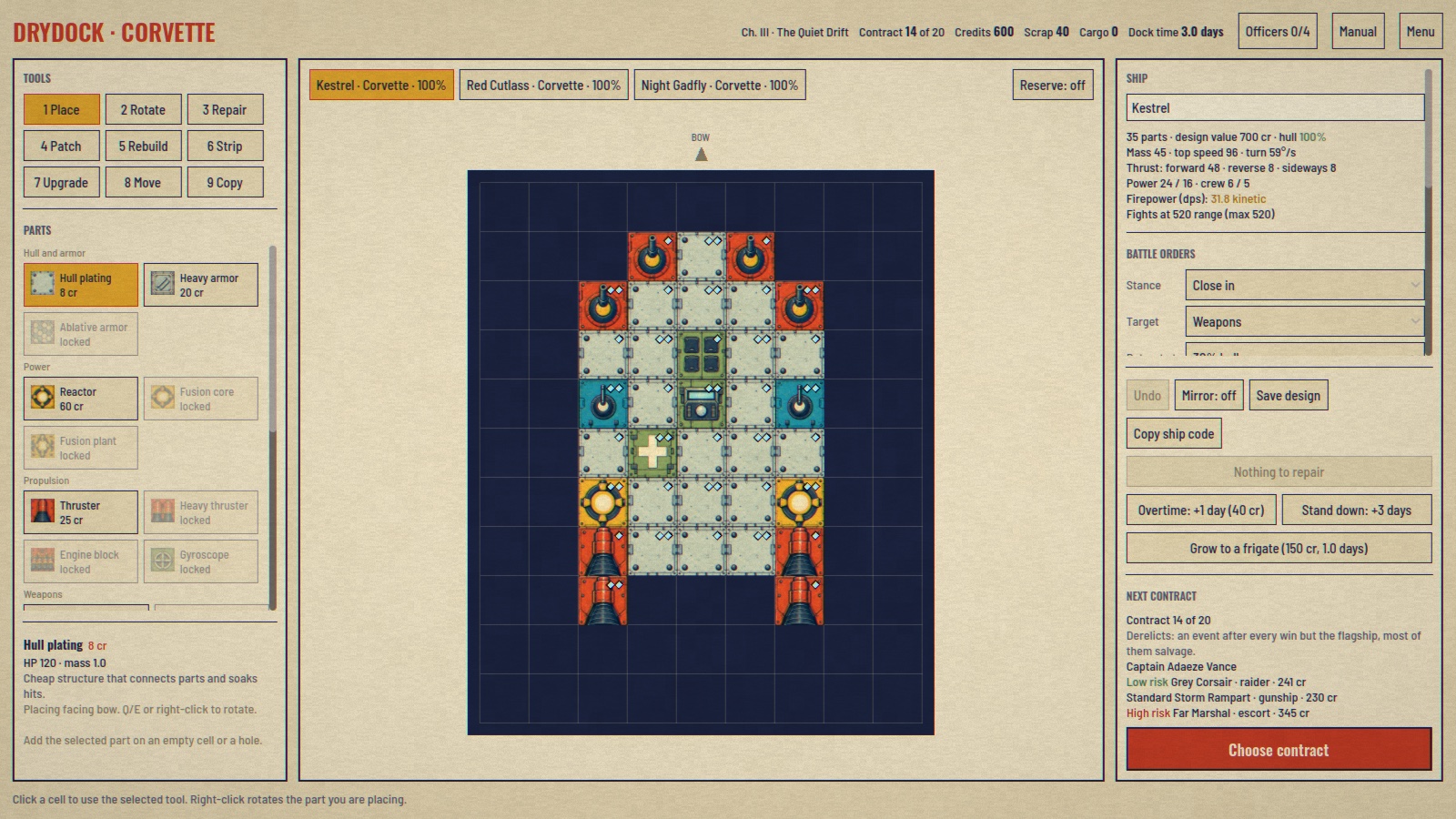This screenshot has height=819, width=1456.
Task: Click the ship panel scrollbar
Action: [1429, 213]
